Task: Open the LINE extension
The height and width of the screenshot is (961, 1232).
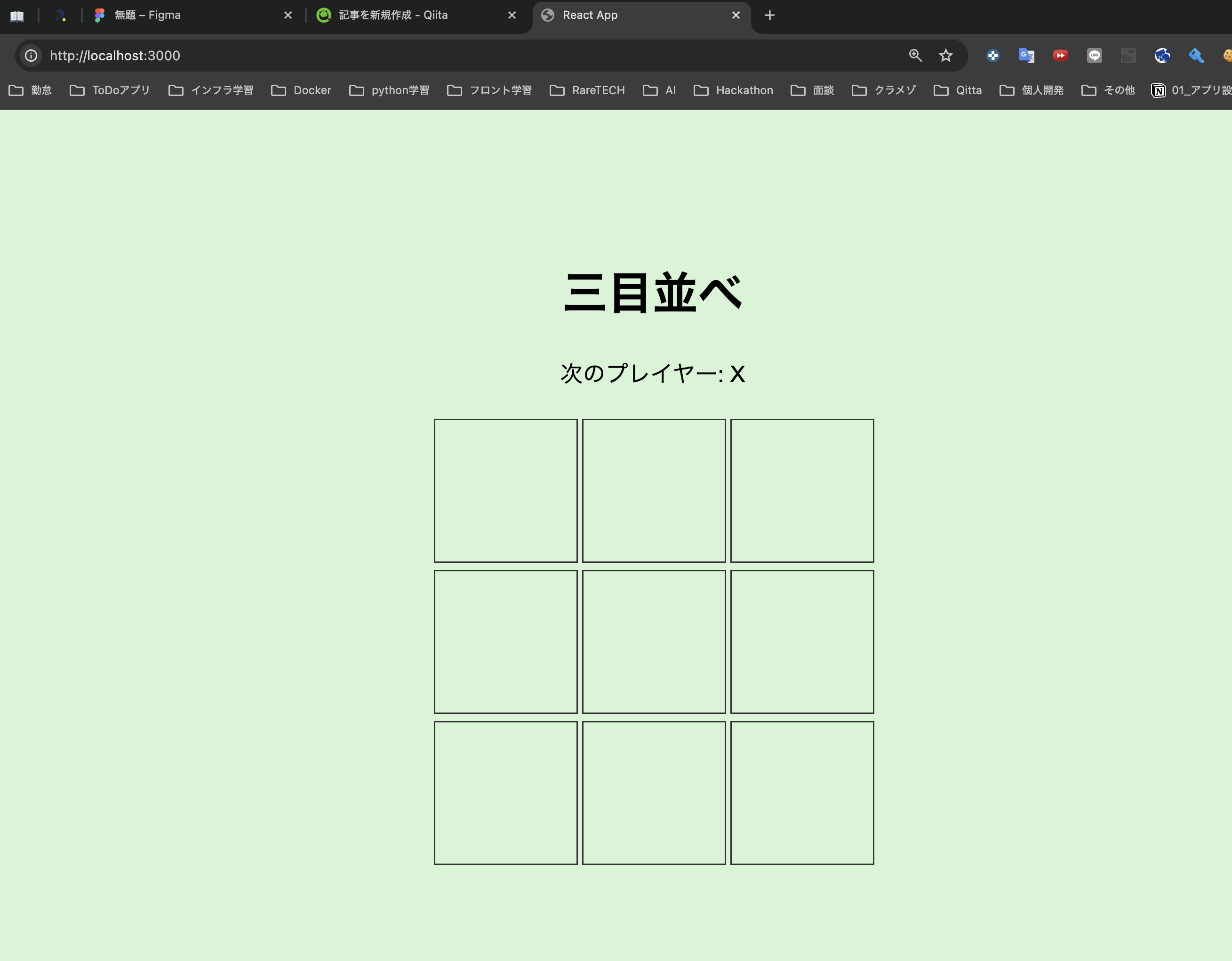Action: [x=1095, y=56]
